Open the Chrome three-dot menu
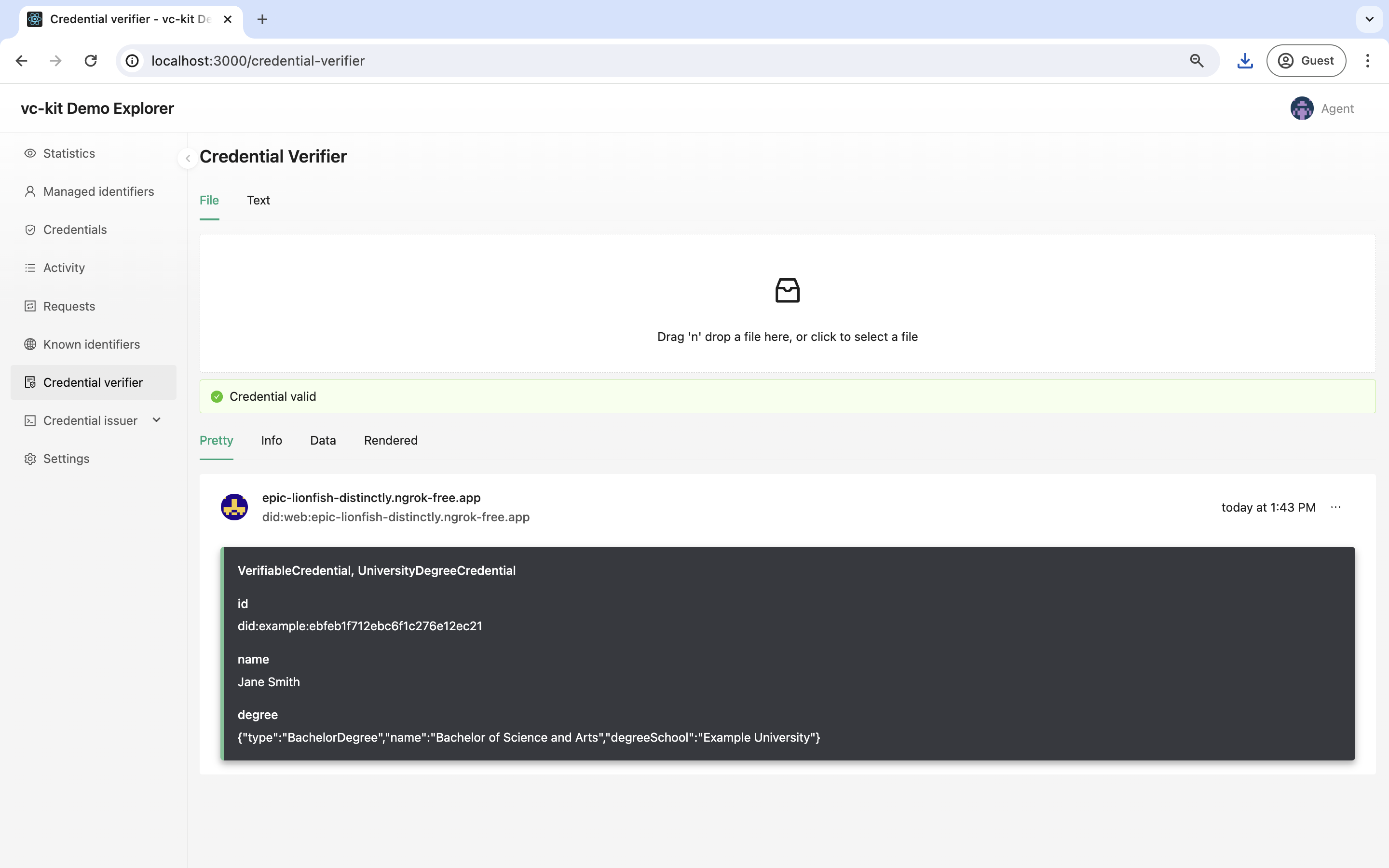The image size is (1389, 868). click(x=1368, y=61)
